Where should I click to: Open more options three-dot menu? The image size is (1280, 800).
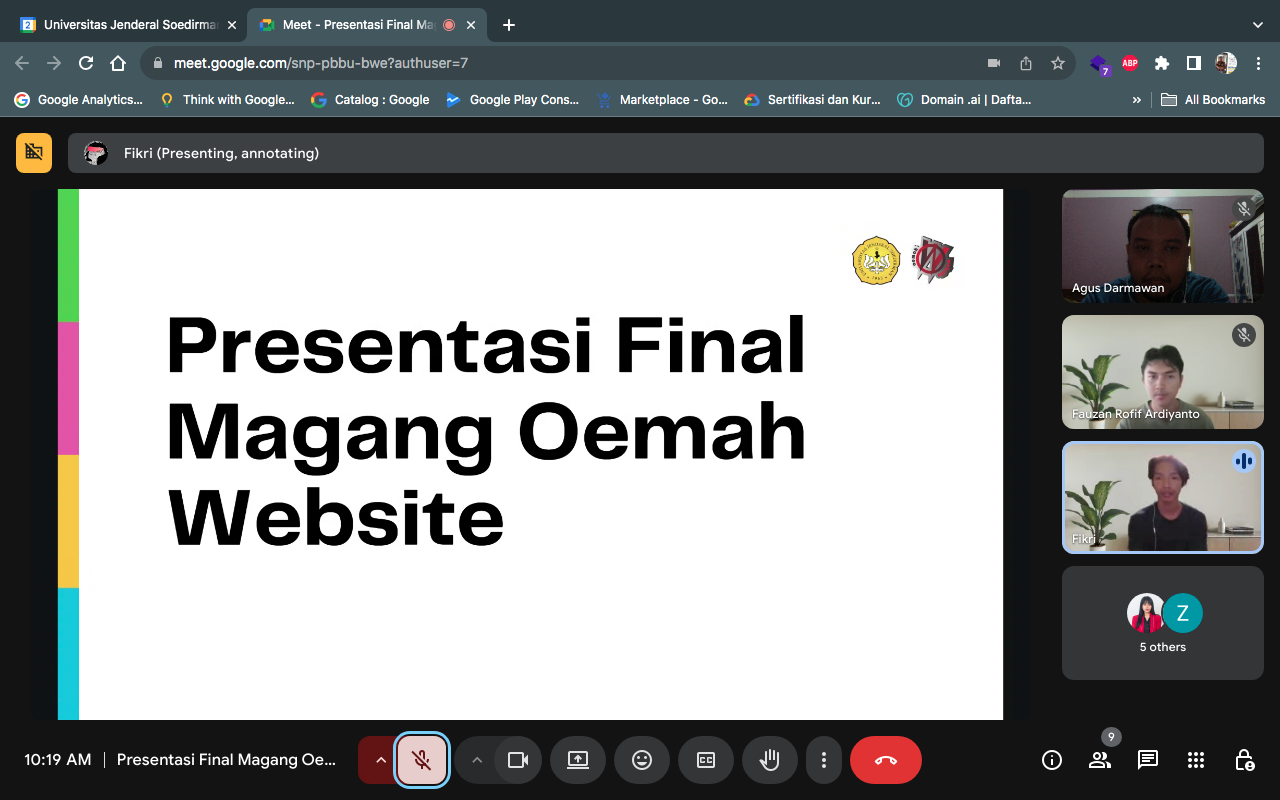823,760
